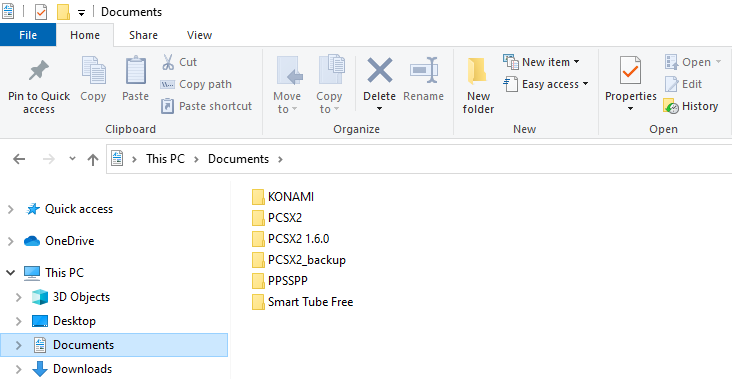
Task: Open the Delete dropdown arrow
Action: coord(380,109)
